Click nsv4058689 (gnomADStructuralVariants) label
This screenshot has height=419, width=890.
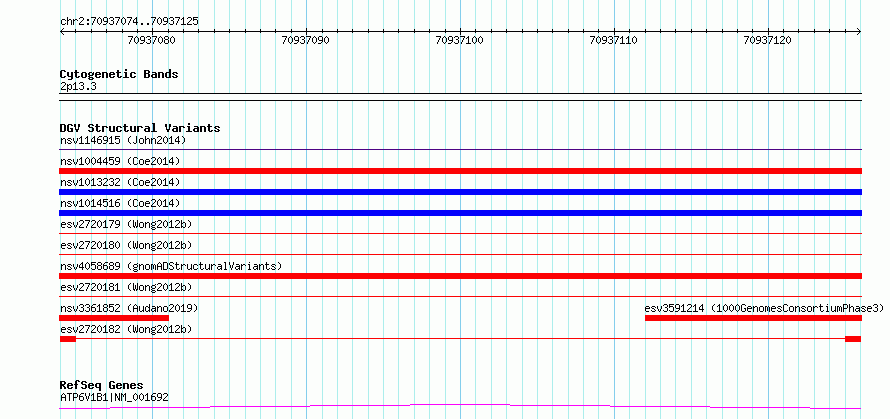(x=171, y=266)
